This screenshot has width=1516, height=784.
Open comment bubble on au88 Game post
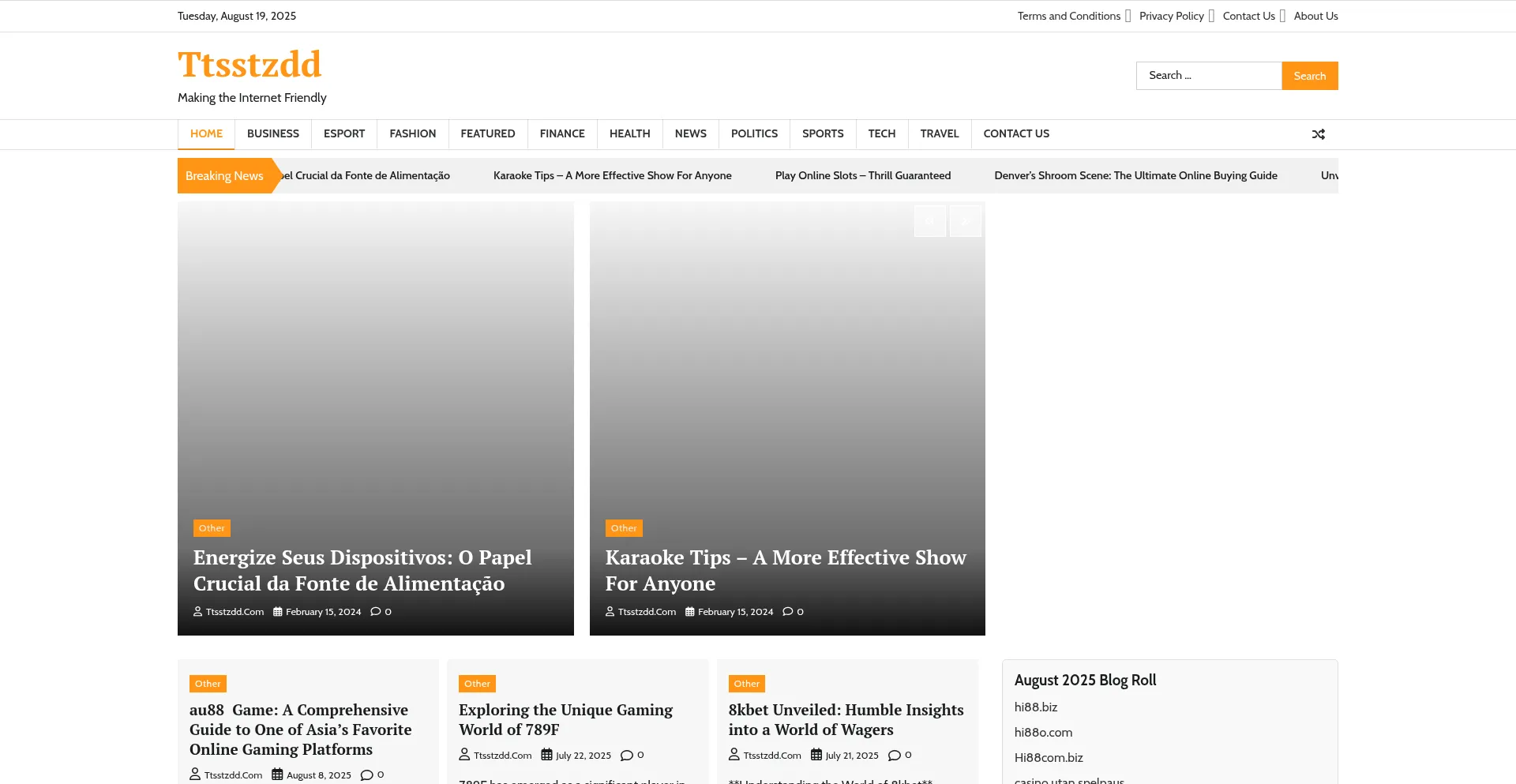(367, 775)
